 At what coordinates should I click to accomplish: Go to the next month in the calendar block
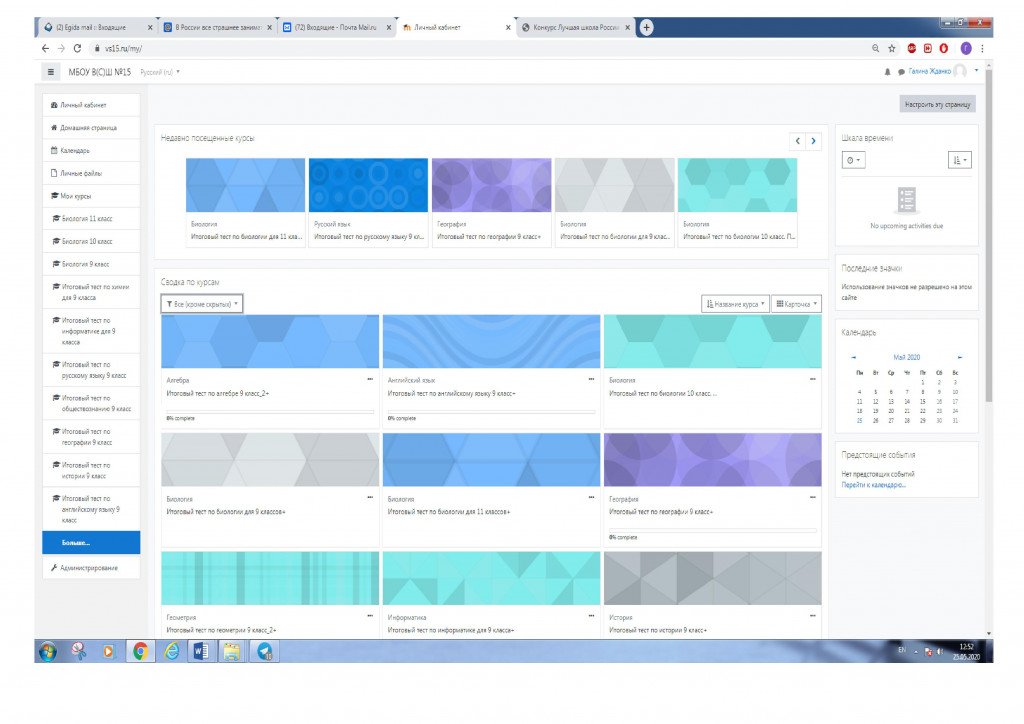959,357
